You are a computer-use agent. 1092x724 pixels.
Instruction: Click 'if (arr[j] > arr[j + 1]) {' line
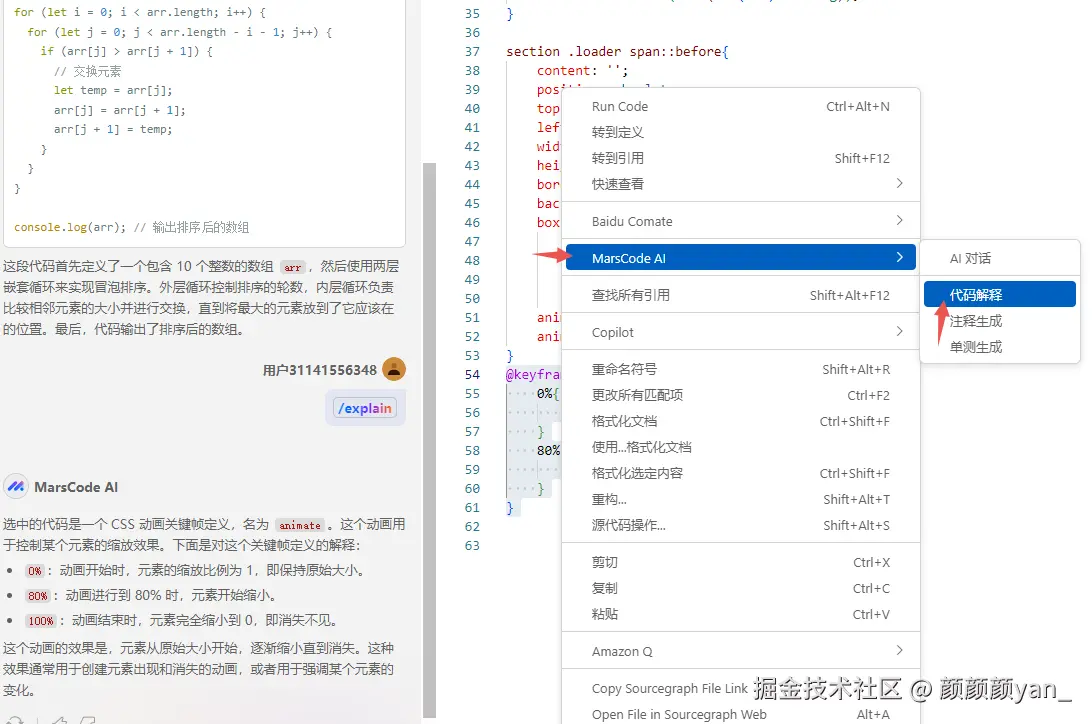click(126, 52)
